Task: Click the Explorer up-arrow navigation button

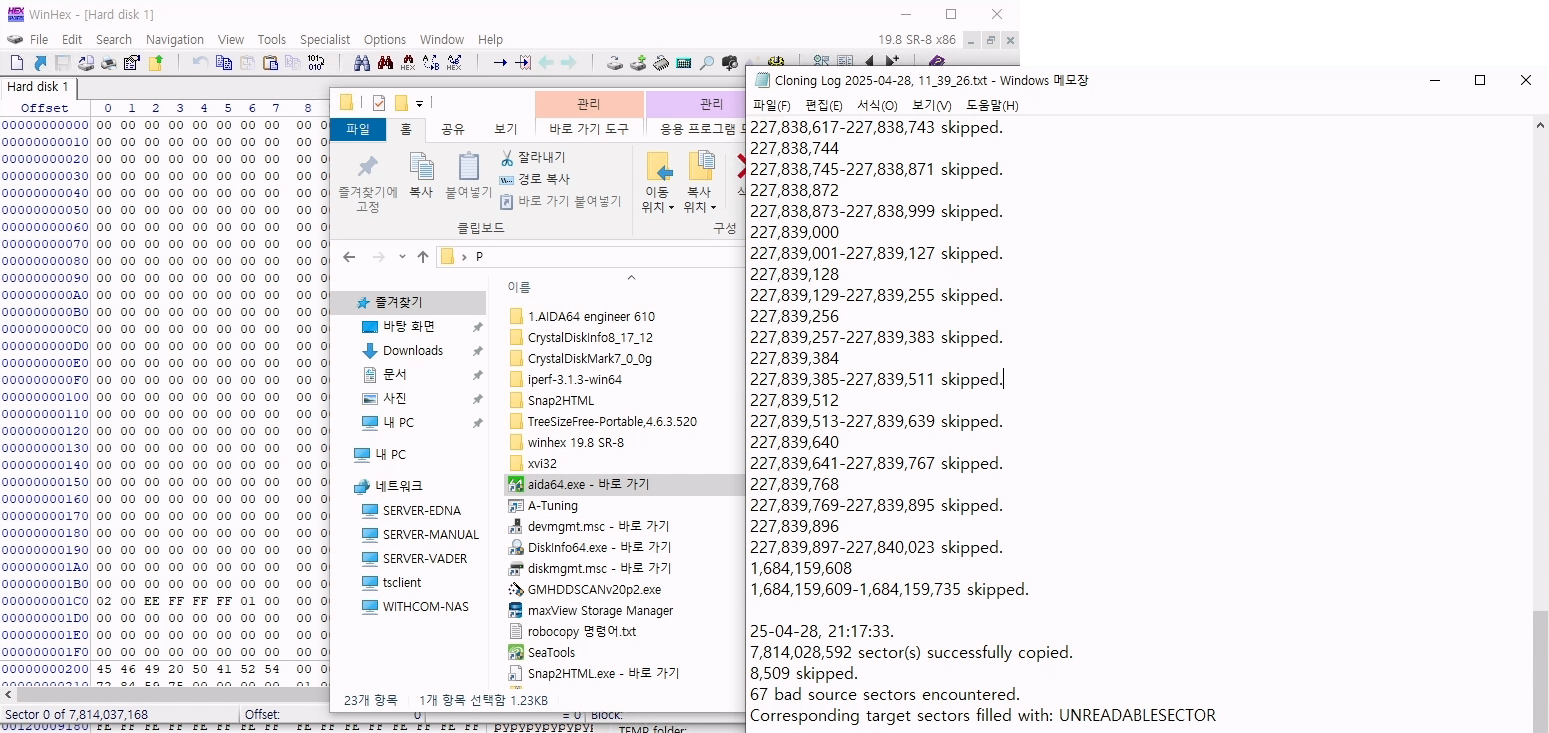Action: pos(423,257)
